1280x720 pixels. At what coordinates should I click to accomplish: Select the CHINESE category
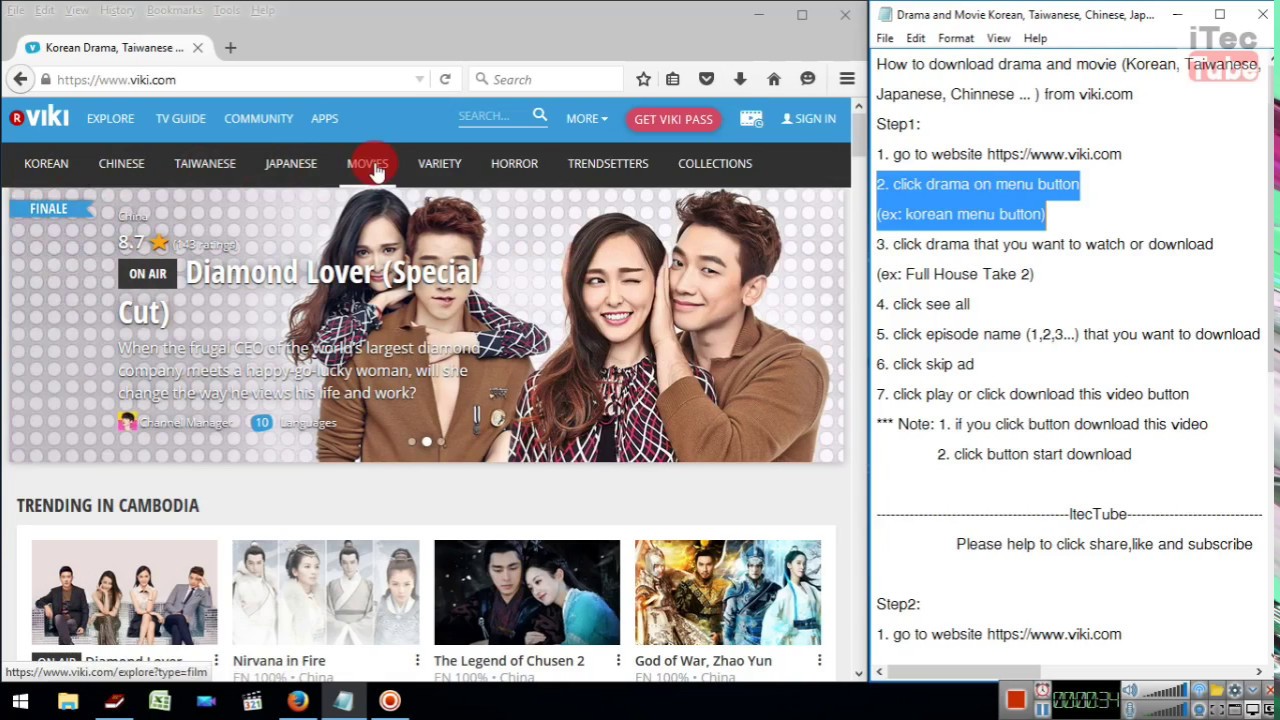121,163
